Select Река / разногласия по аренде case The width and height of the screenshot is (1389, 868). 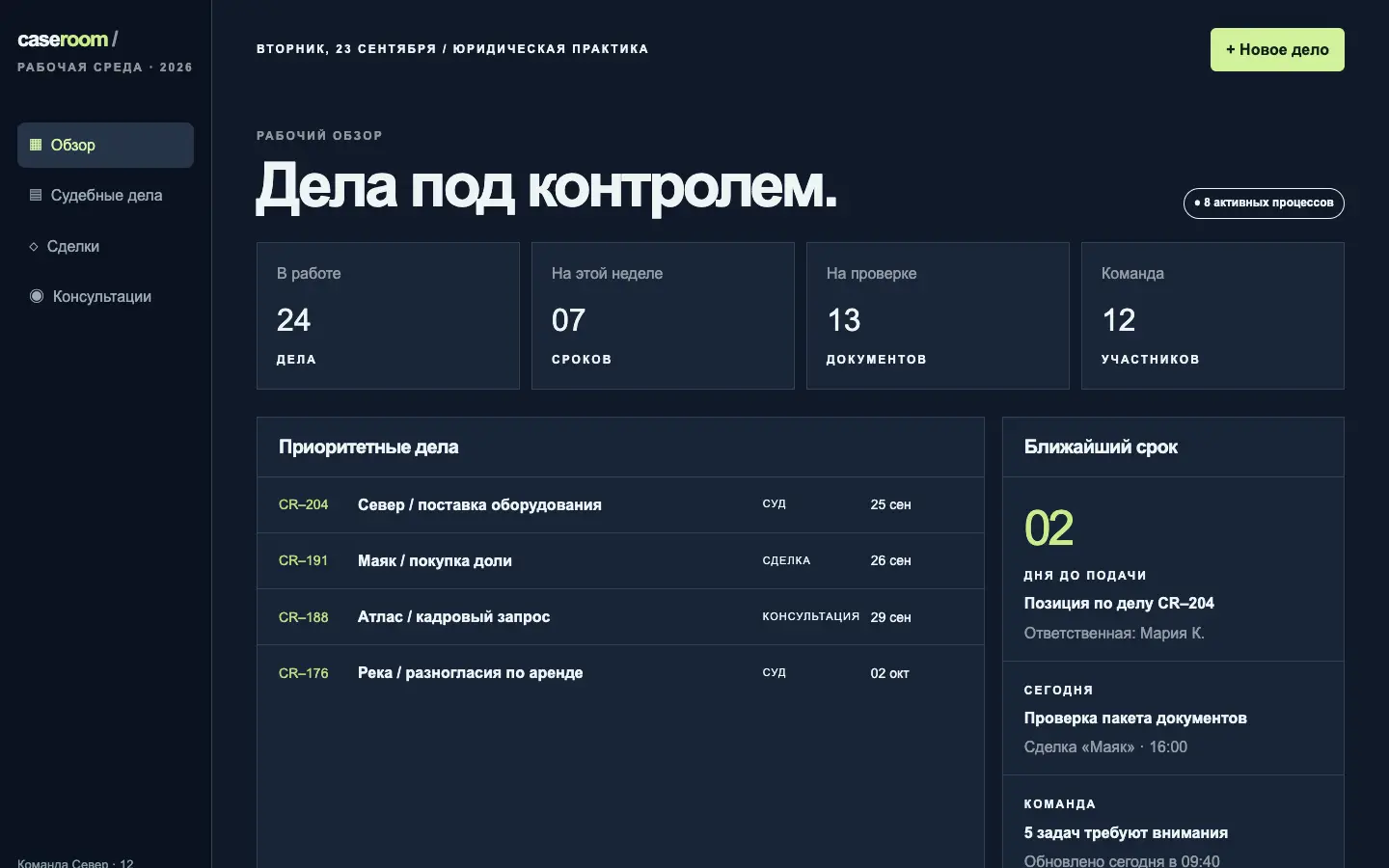click(470, 672)
